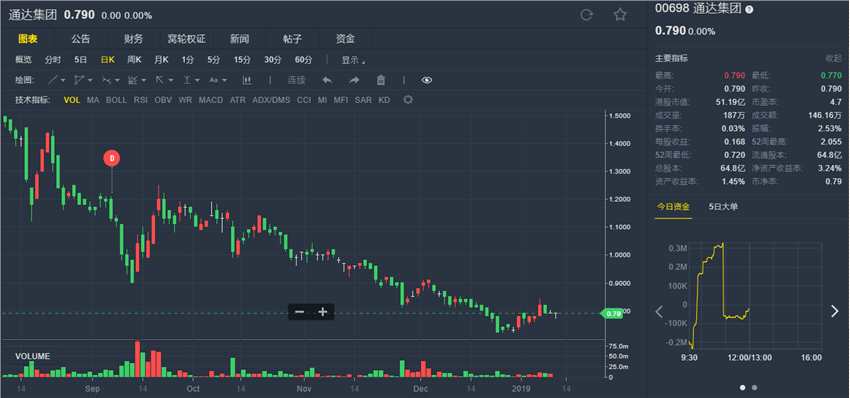Open the I-beam measure tool dropdown
The height and width of the screenshot is (398, 850).
191,80
